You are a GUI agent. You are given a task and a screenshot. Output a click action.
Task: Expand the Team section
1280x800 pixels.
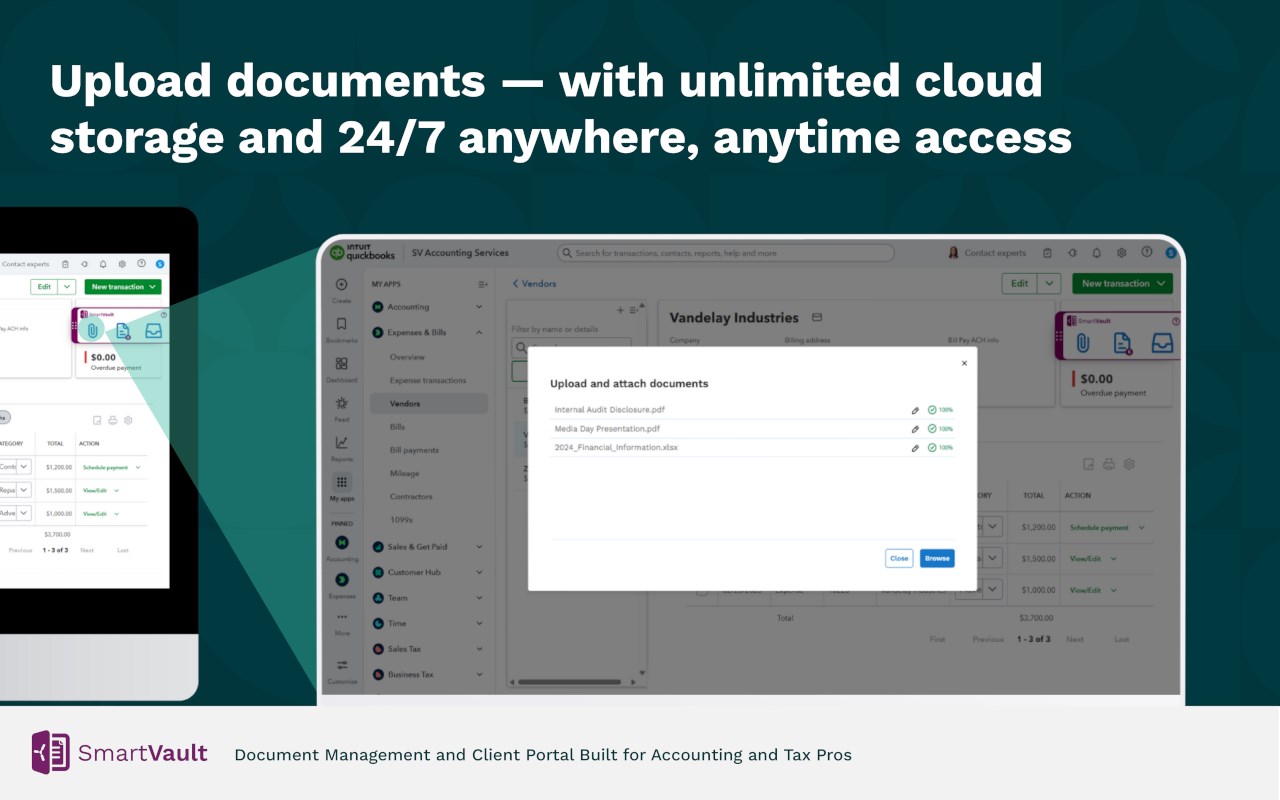479,598
